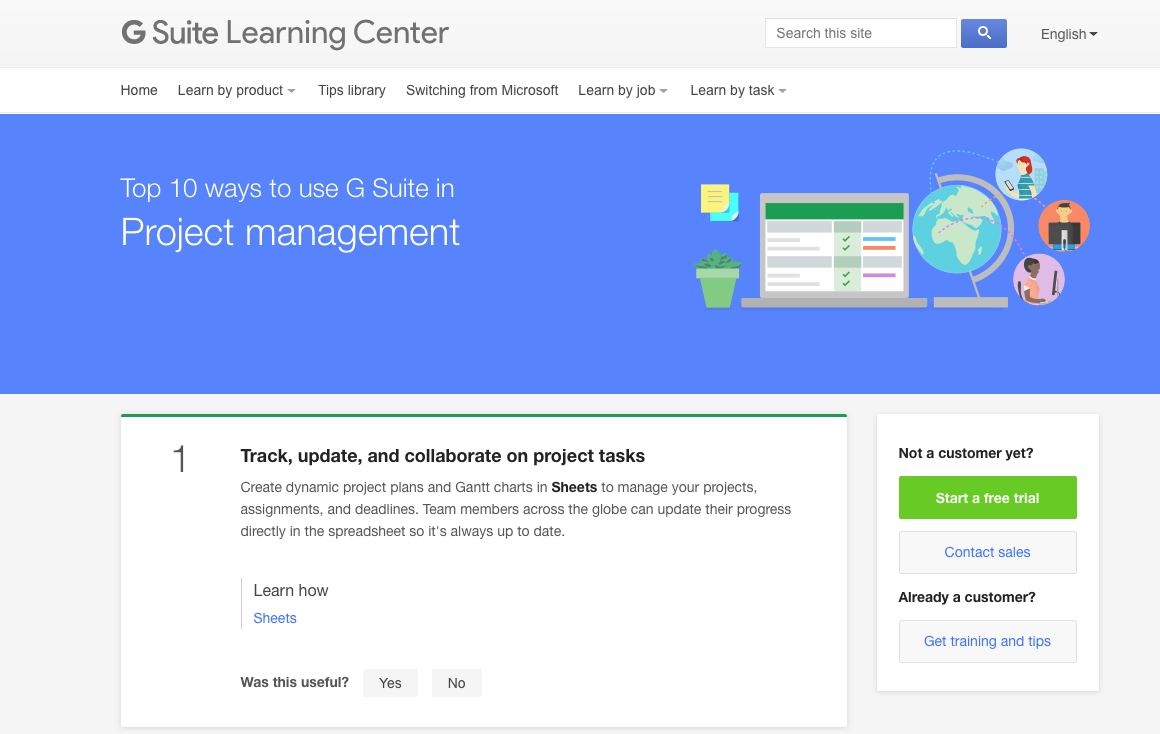
Task: Click the orange man-at-computer avatar circle
Action: click(x=1064, y=226)
